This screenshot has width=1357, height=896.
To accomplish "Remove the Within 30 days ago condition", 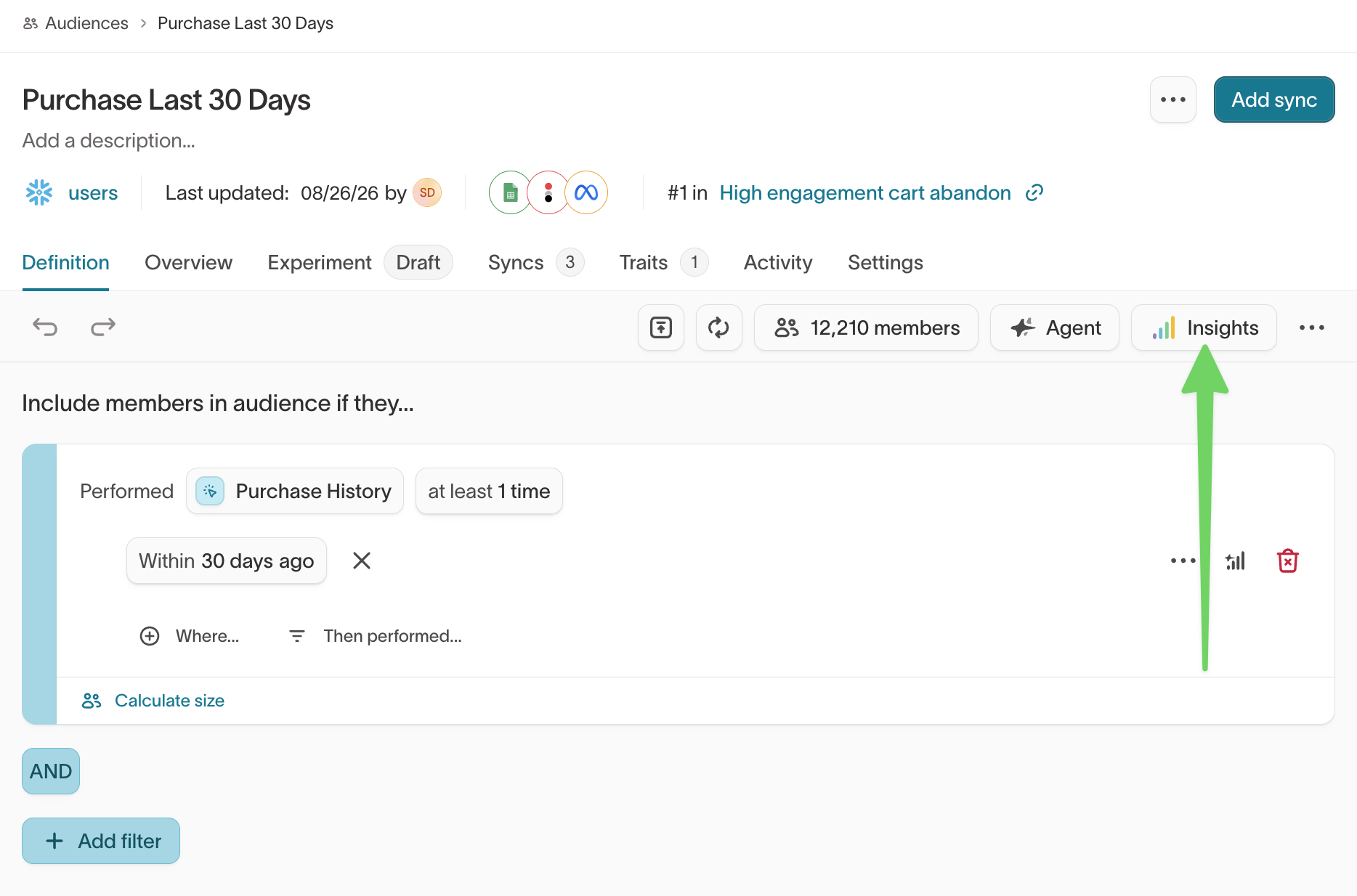I will tap(362, 561).
